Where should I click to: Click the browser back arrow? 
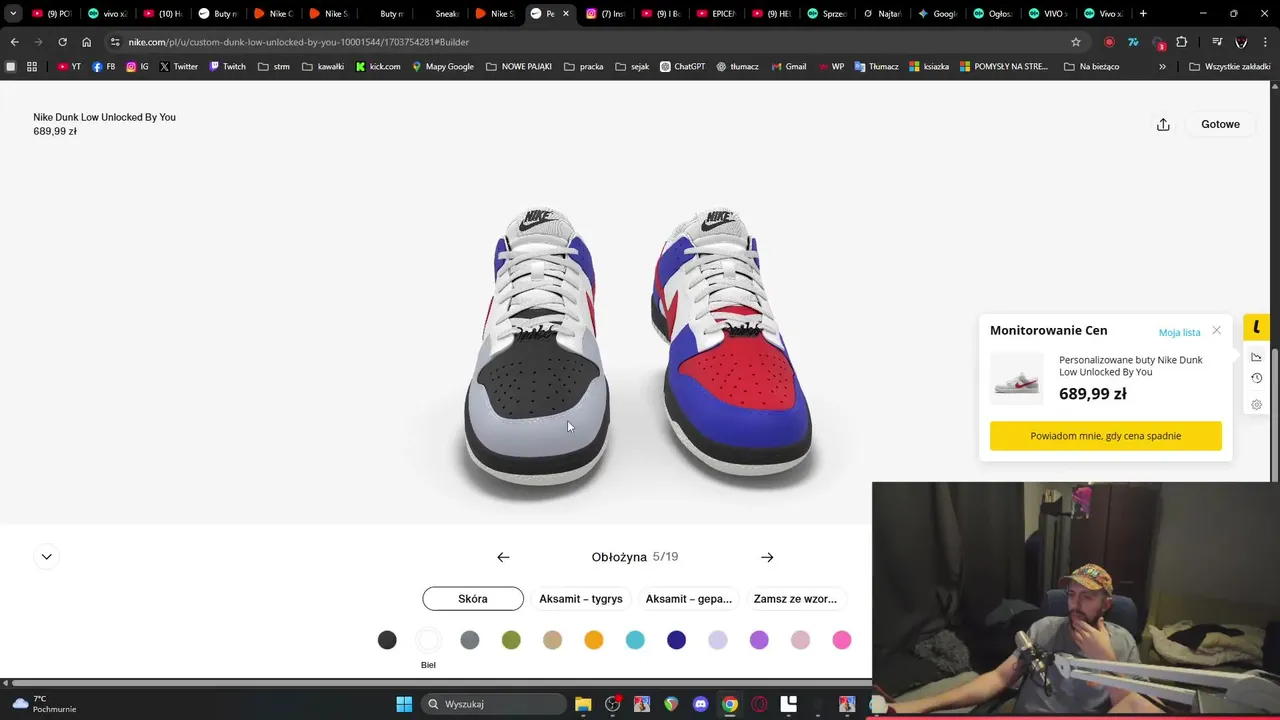pos(14,42)
